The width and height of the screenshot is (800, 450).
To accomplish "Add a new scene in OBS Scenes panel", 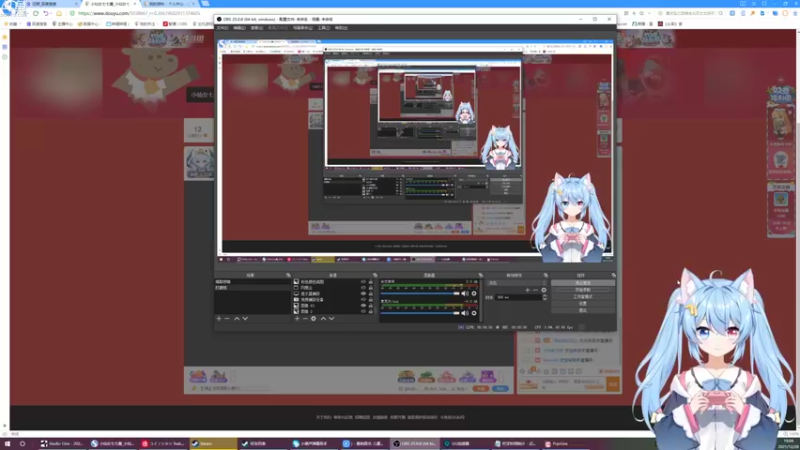I will click(x=219, y=318).
